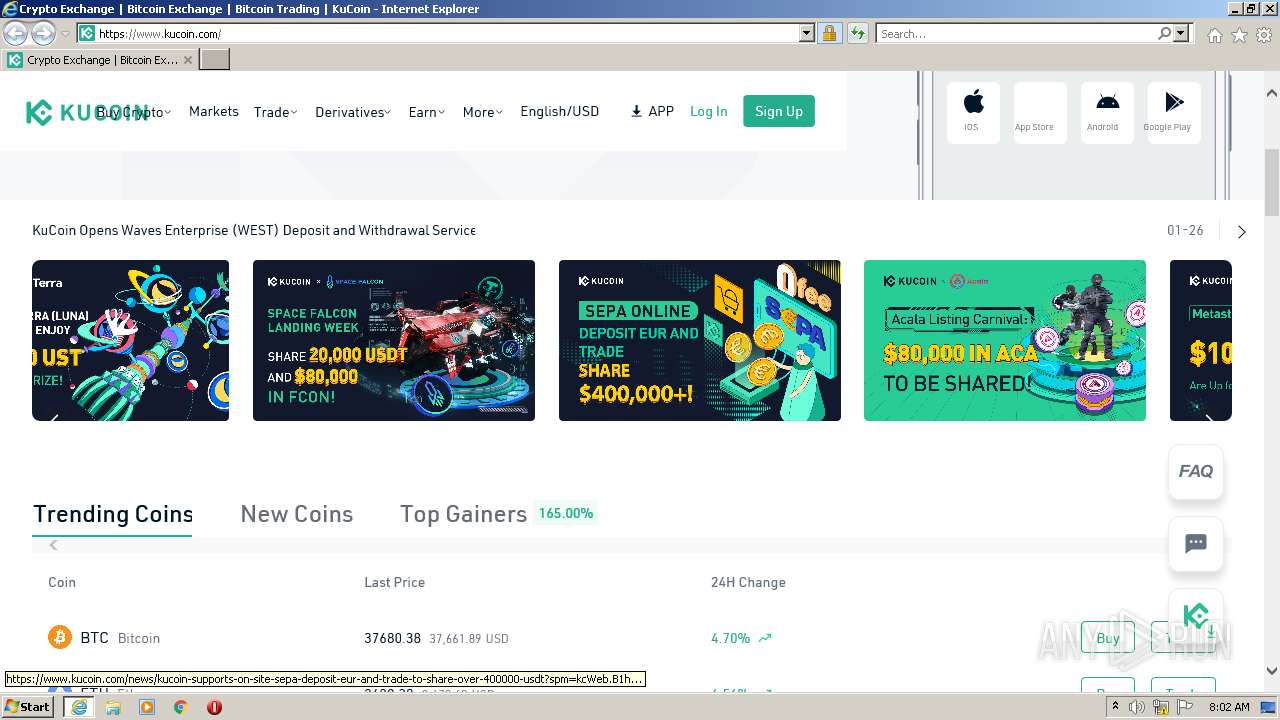
Task: Open Internet Explorer in taskbar
Action: coord(79,707)
